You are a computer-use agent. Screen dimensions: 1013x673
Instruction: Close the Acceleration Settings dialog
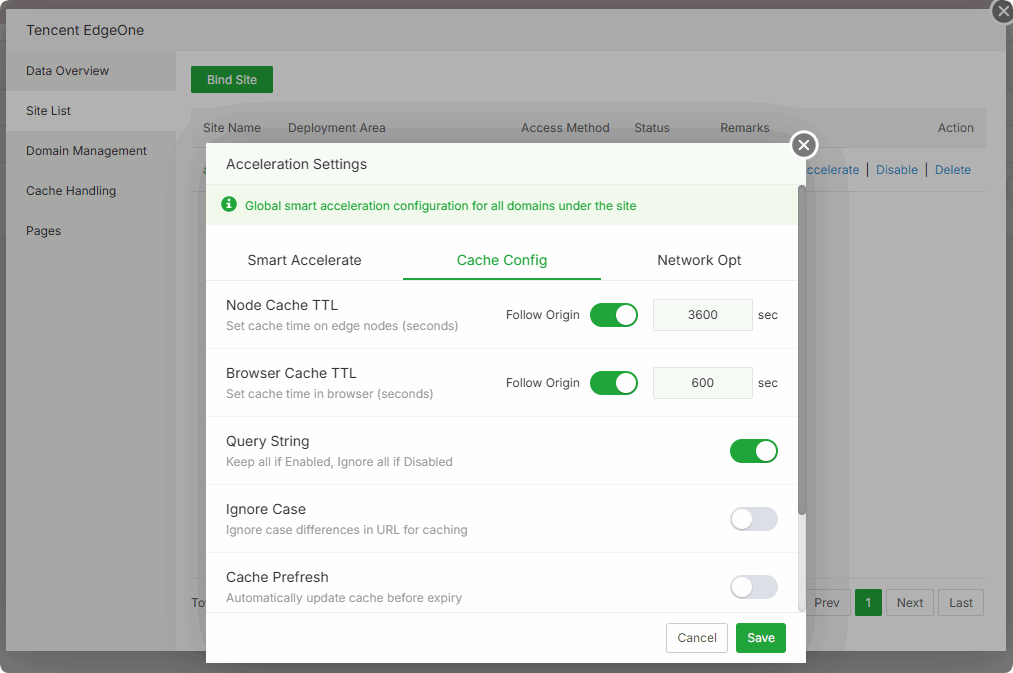pos(804,146)
